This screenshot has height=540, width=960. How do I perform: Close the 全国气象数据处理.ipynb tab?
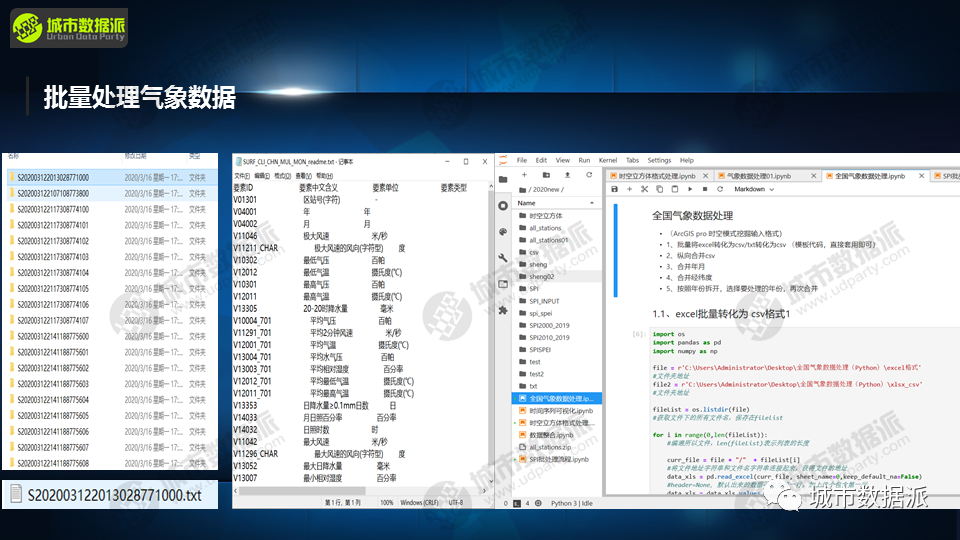(921, 176)
